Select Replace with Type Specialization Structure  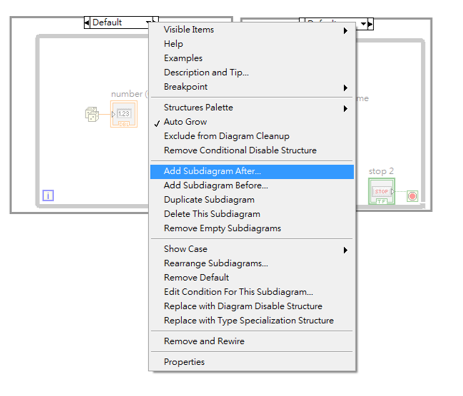pyautogui.click(x=252, y=321)
